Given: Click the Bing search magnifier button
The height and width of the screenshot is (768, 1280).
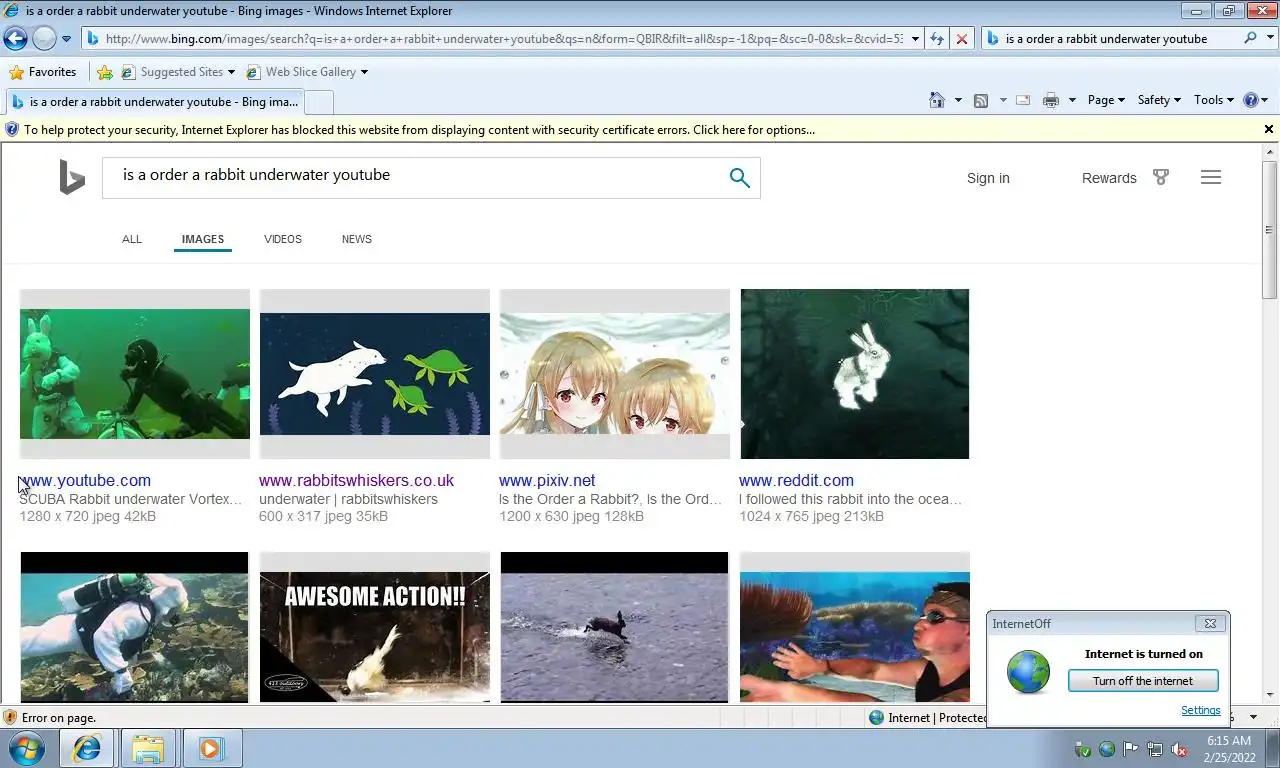Looking at the screenshot, I should [739, 178].
